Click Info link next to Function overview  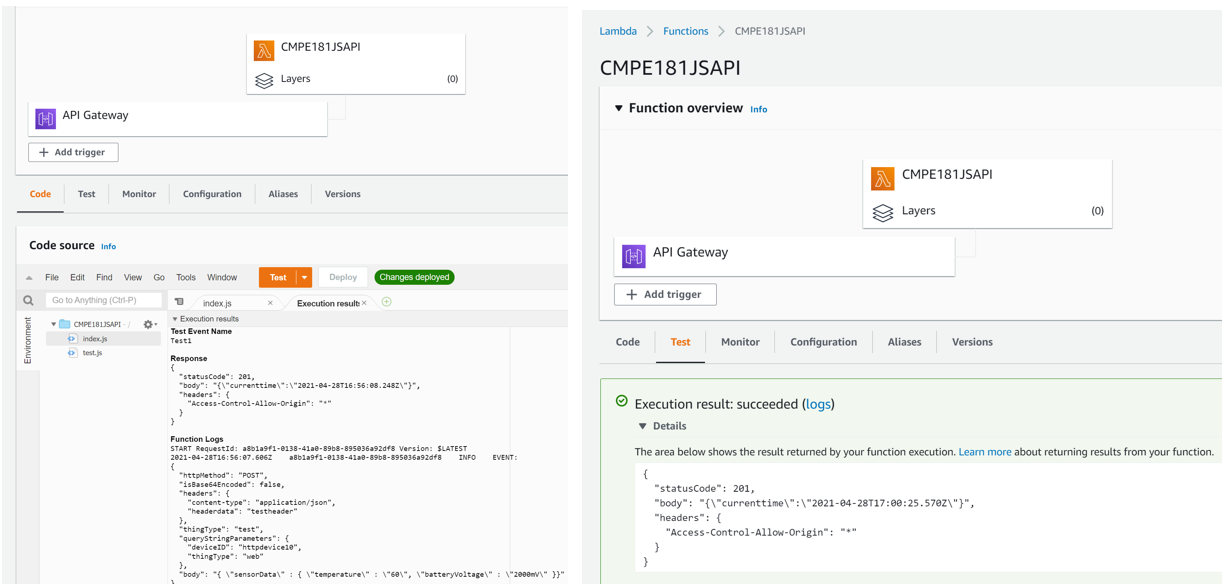point(759,109)
